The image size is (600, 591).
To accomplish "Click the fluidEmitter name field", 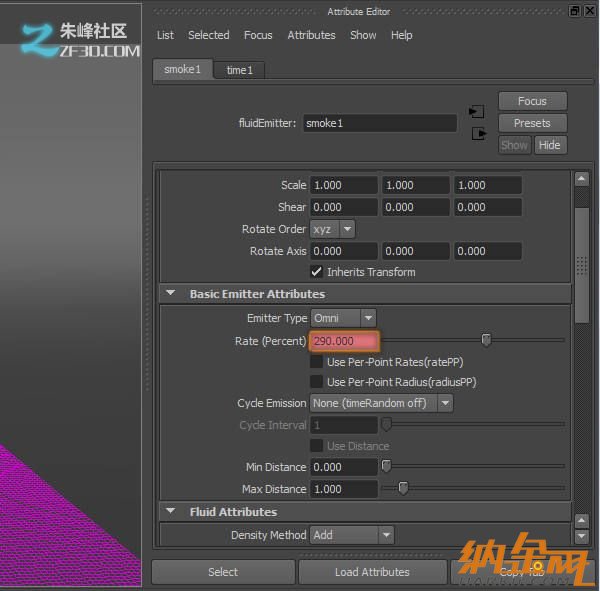I will click(379, 123).
